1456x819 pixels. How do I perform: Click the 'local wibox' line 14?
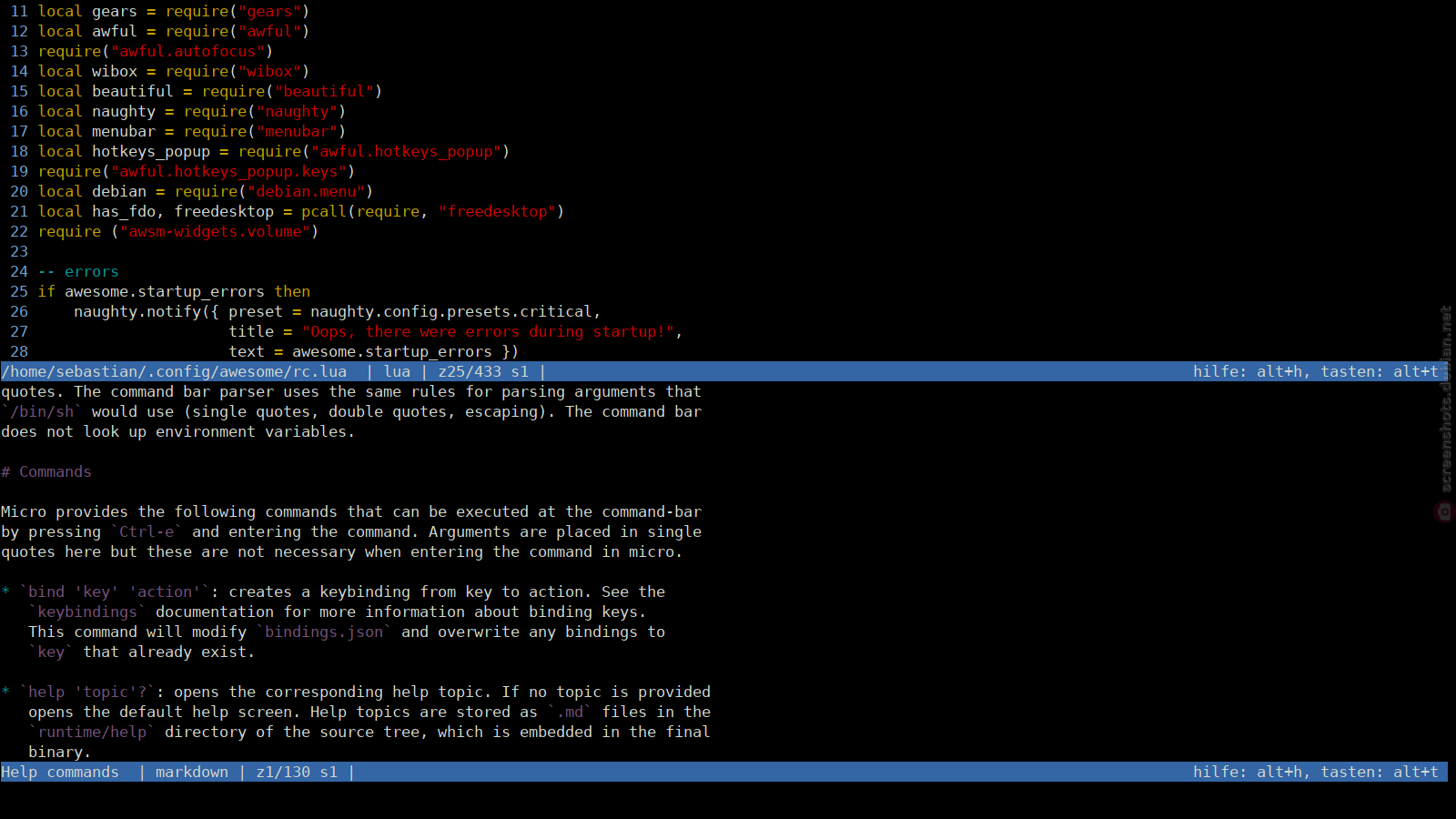click(87, 71)
